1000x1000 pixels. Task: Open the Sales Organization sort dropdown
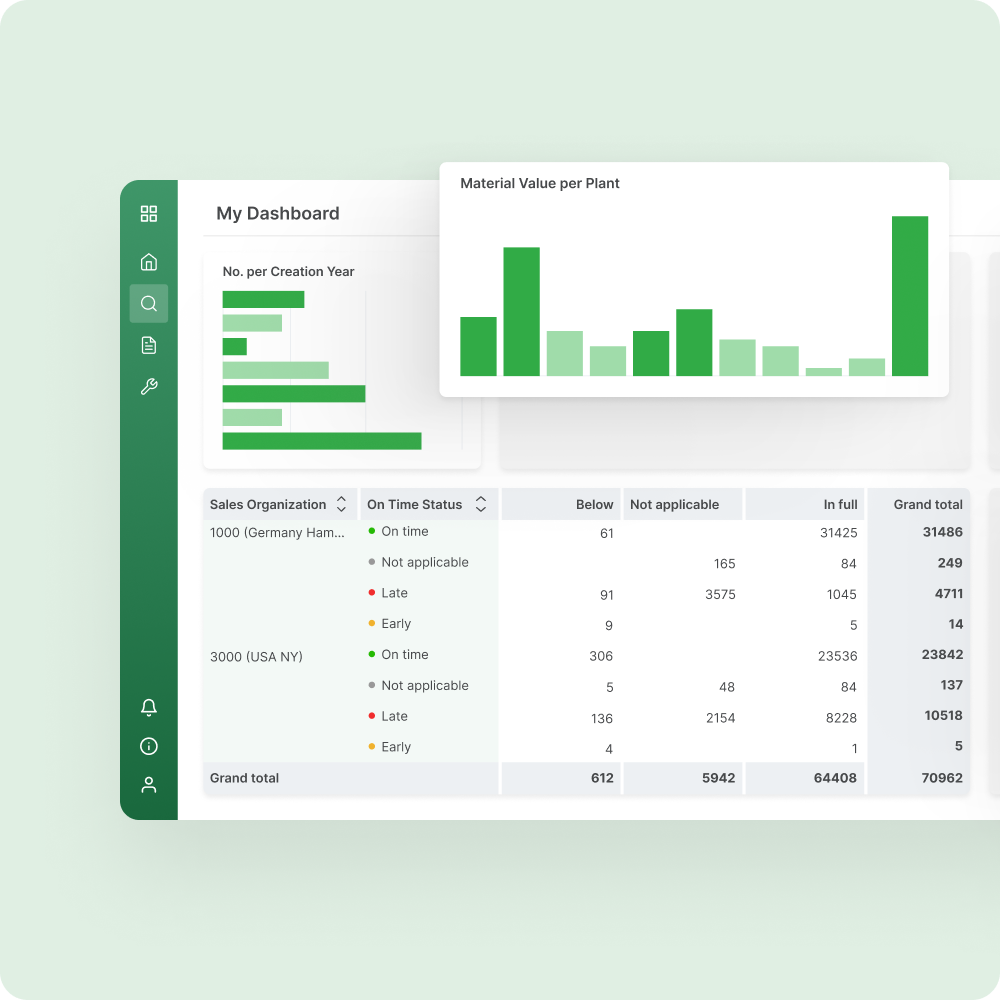pyautogui.click(x=341, y=504)
